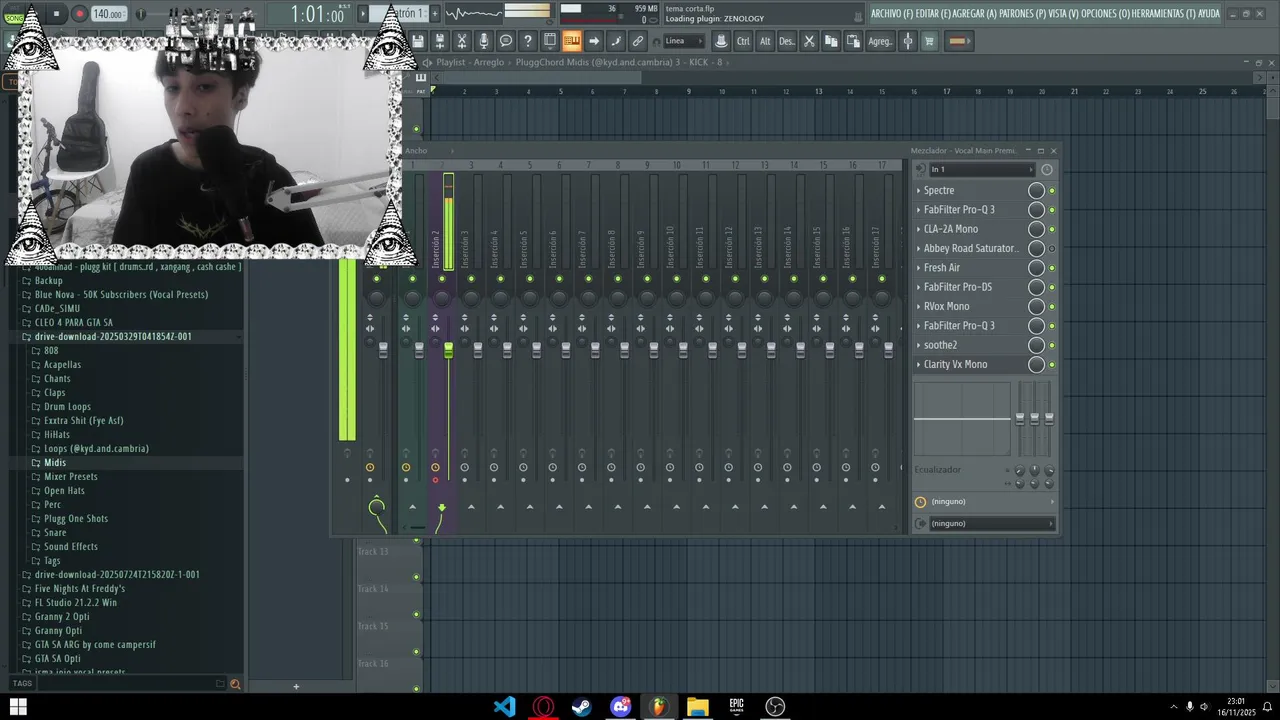This screenshot has width=1280, height=720.
Task: Click the stop button in transport
Action: [56, 14]
